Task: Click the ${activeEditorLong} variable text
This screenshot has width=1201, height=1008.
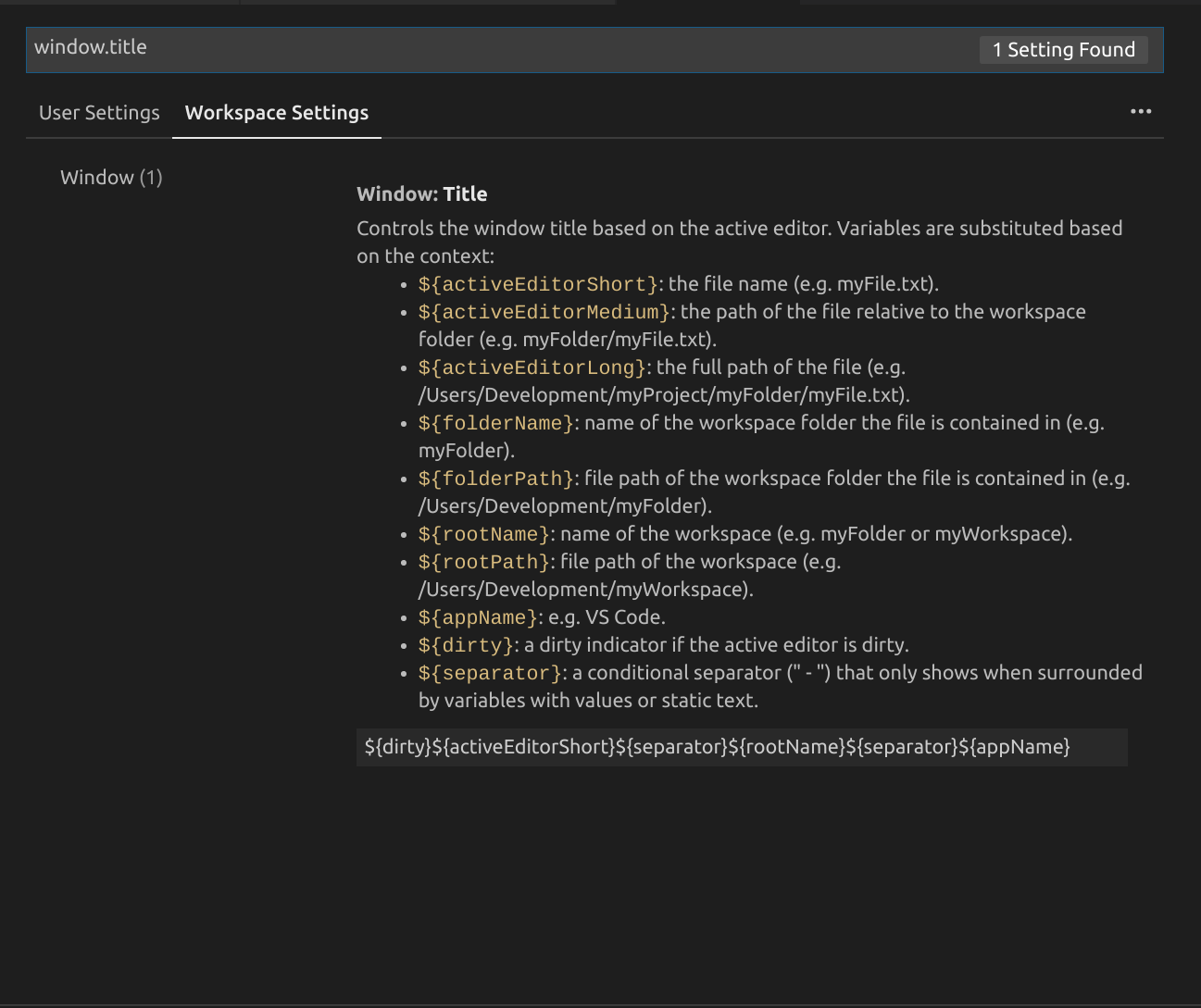Action: [532, 367]
